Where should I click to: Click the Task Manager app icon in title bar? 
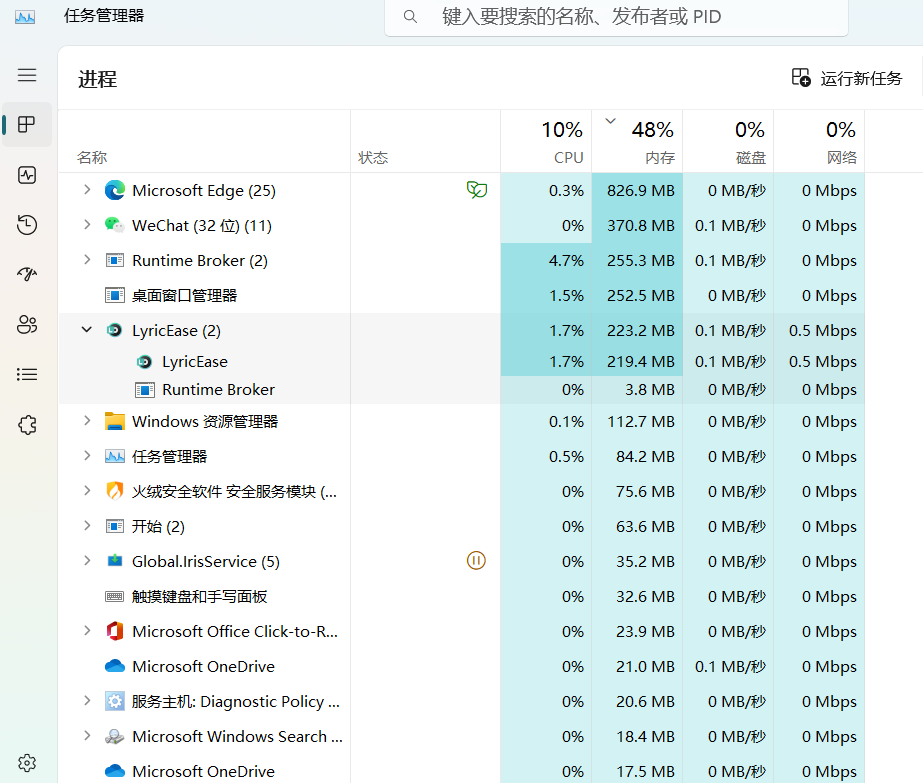[x=25, y=16]
